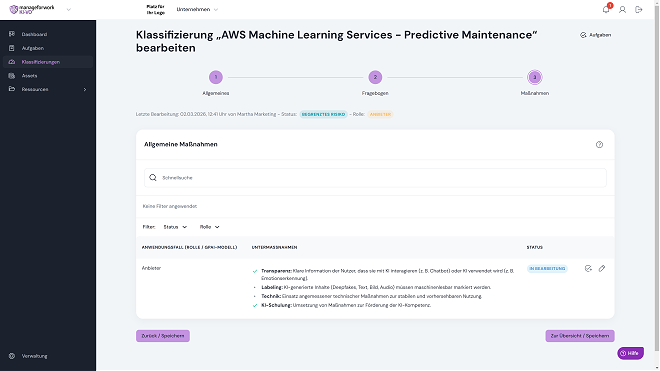Click the manageforwork logo
This screenshot has height=371, width=660.
pos(32,9)
